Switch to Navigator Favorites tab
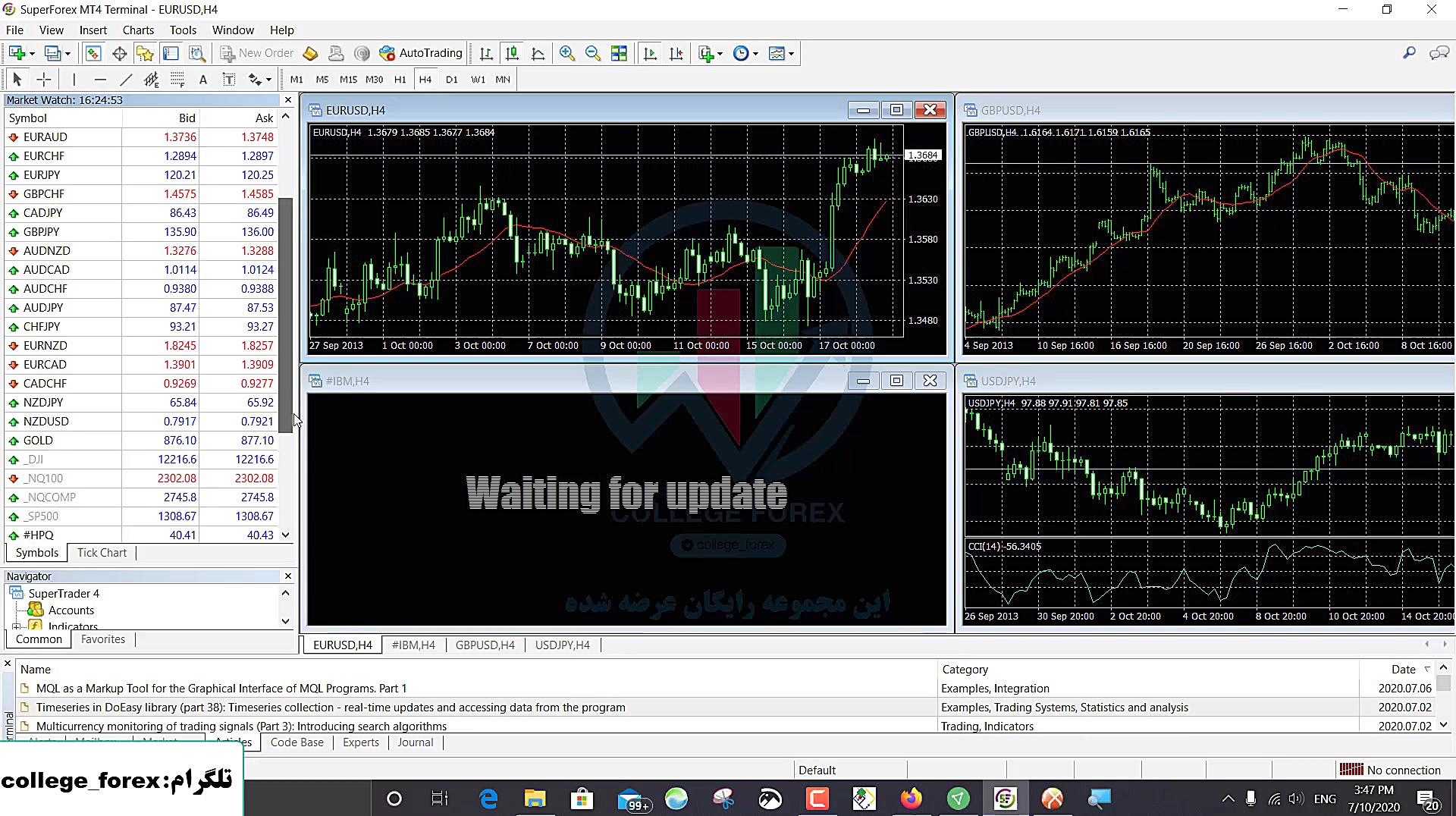The height and width of the screenshot is (816, 1456). coord(103,639)
